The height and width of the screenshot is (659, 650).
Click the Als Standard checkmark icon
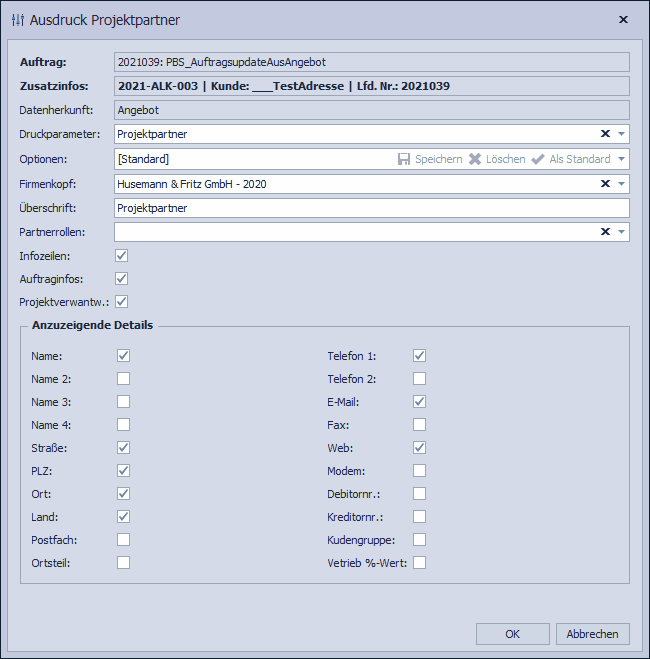[x=538, y=159]
